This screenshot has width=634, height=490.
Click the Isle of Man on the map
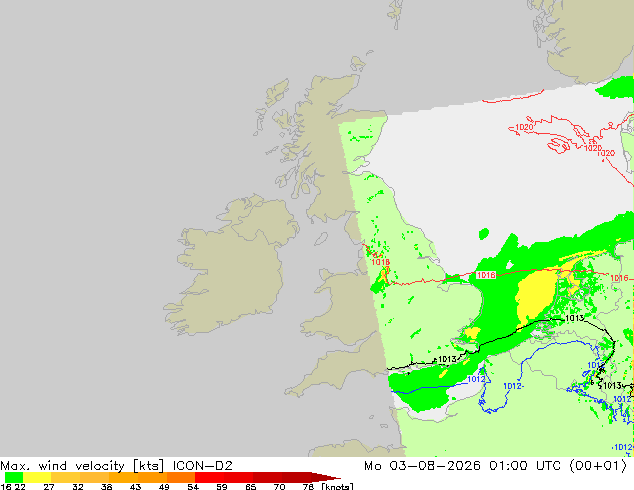tap(321, 239)
